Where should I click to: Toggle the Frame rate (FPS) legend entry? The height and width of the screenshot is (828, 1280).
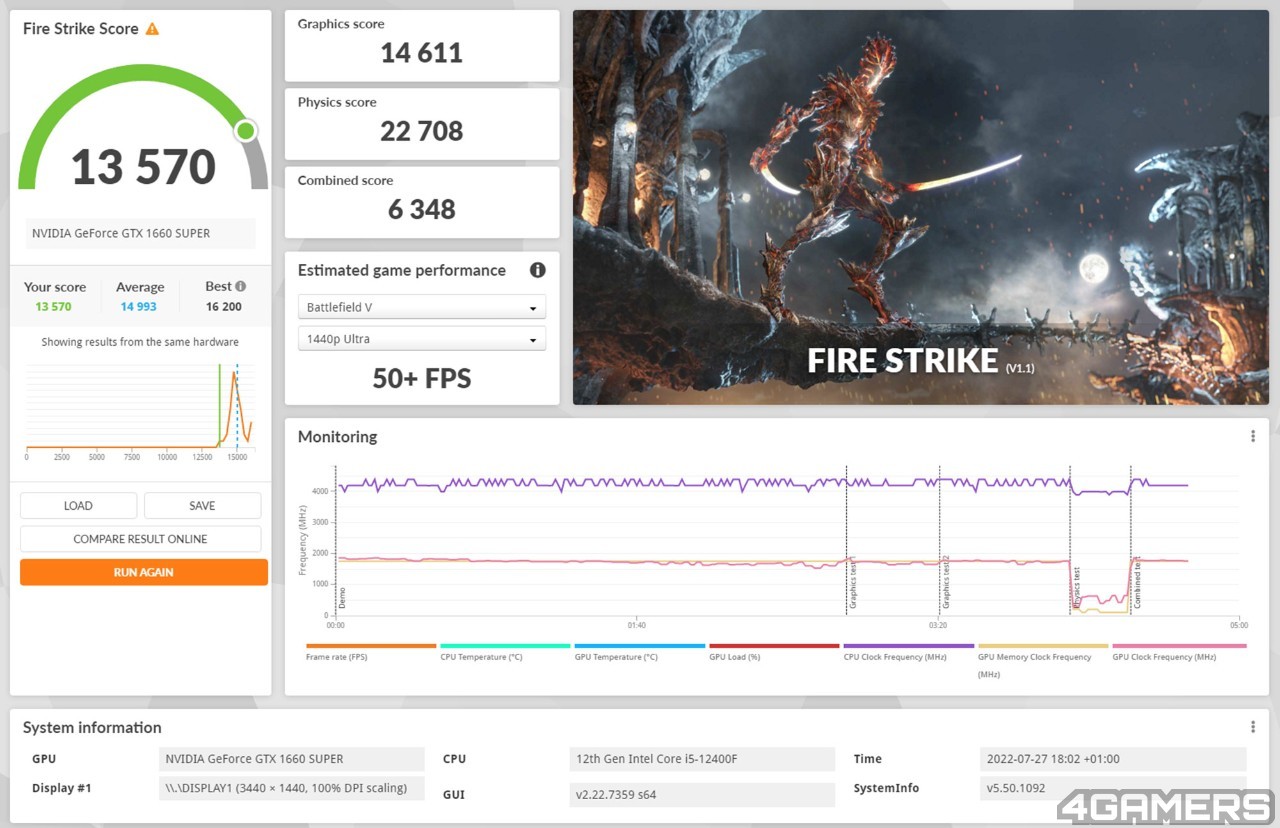click(x=371, y=652)
